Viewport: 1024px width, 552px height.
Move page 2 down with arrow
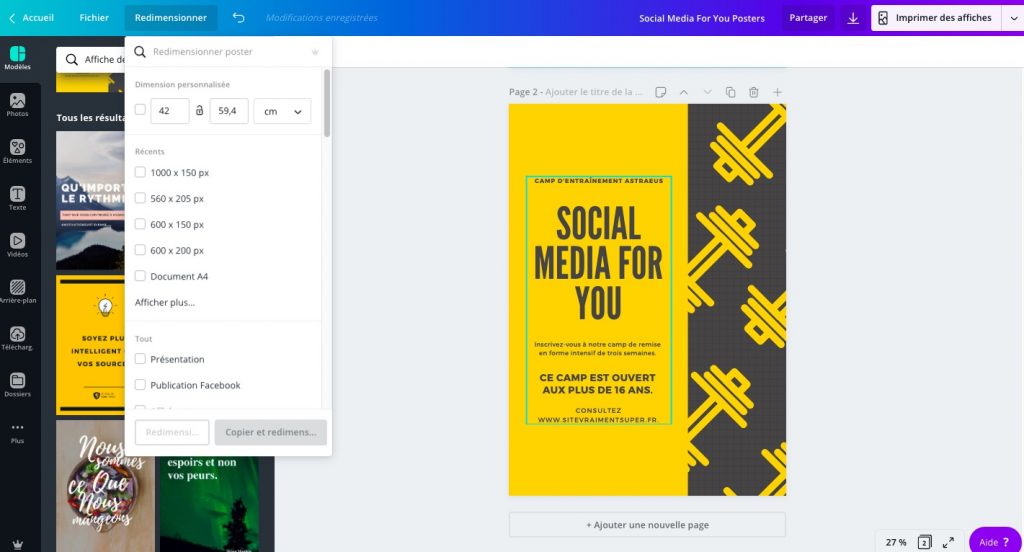[707, 92]
